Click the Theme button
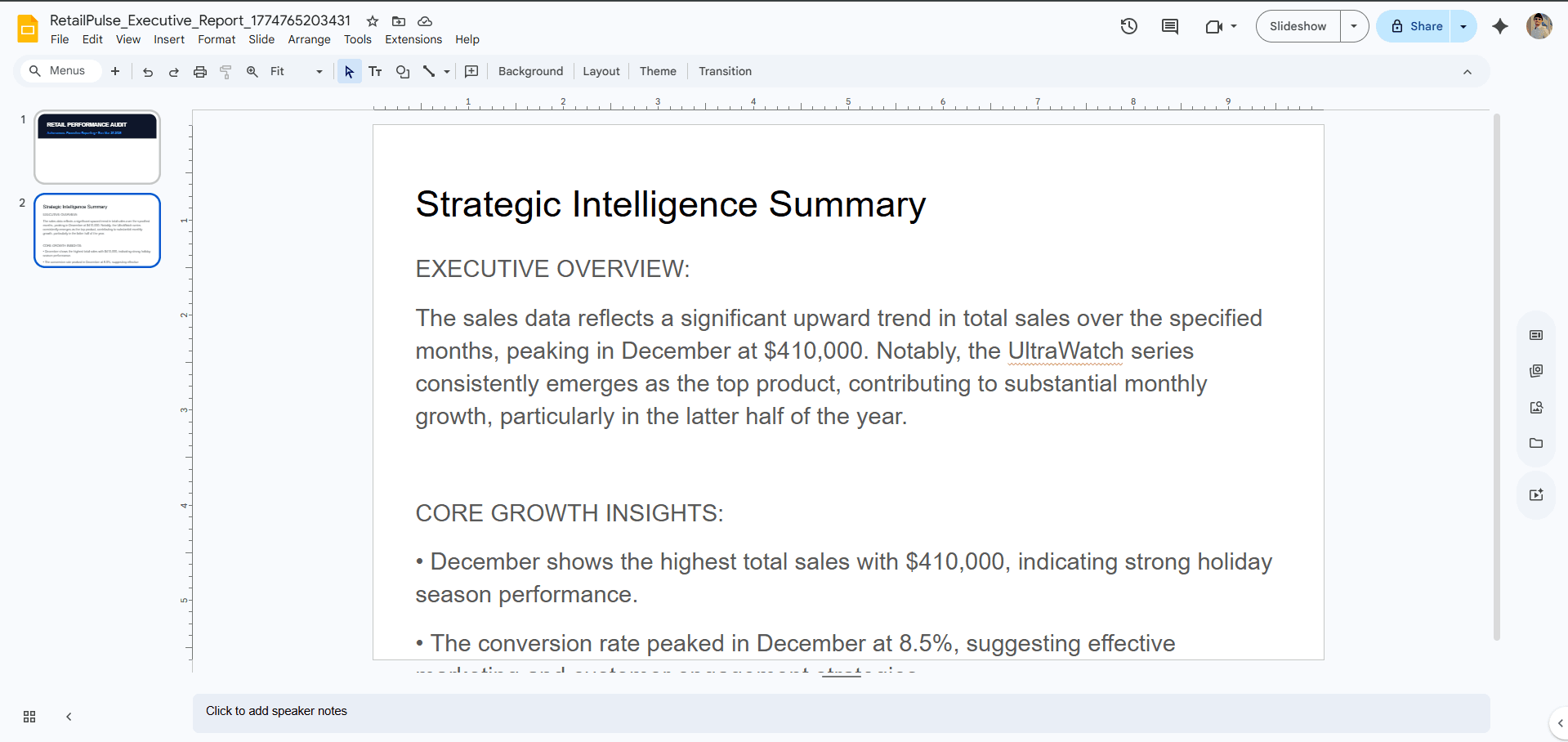This screenshot has width=1568, height=742. click(x=658, y=71)
